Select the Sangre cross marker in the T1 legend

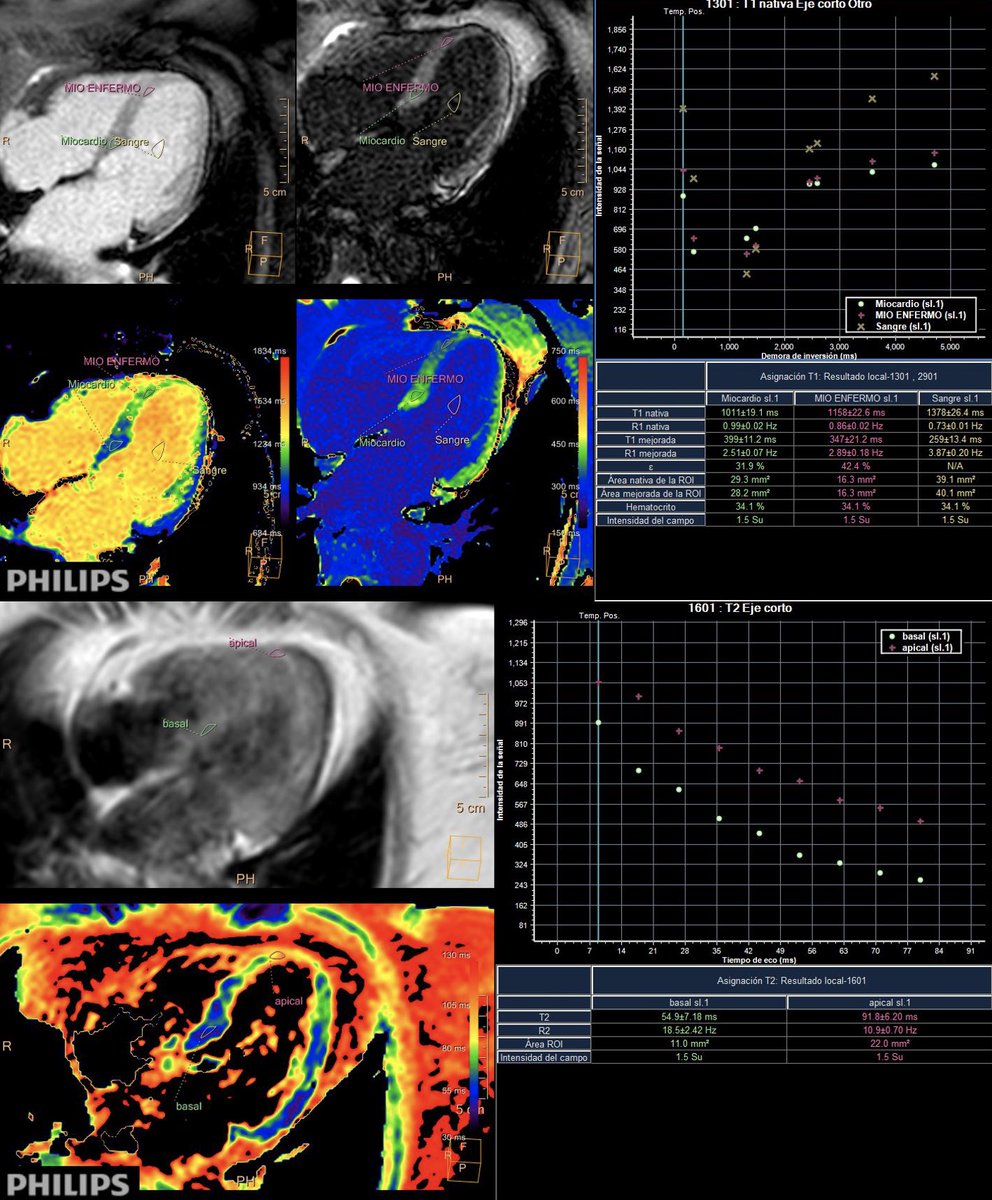[862, 326]
